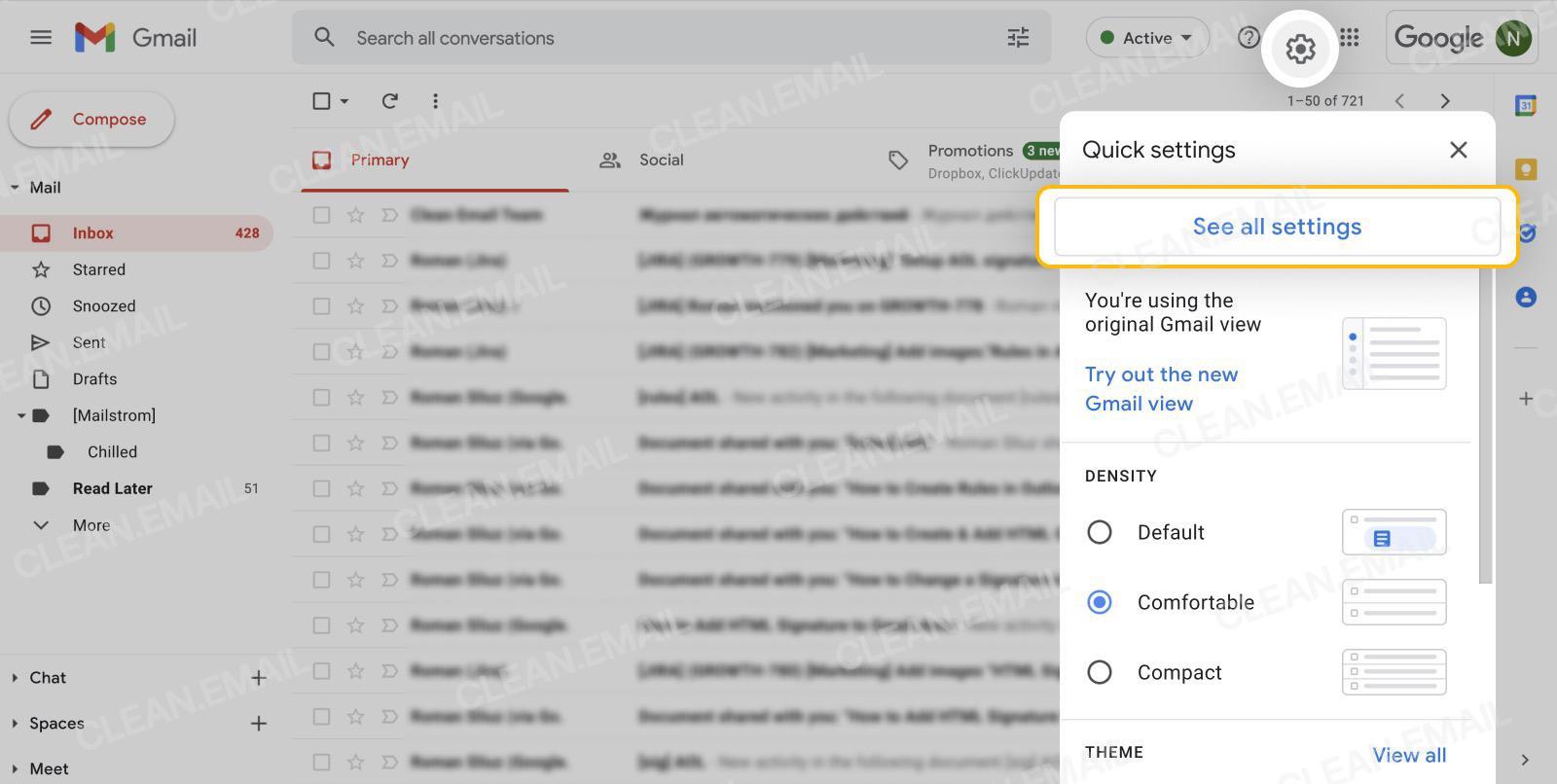Mark Clean Email Team message as important
Image resolution: width=1557 pixels, height=784 pixels.
click(389, 215)
